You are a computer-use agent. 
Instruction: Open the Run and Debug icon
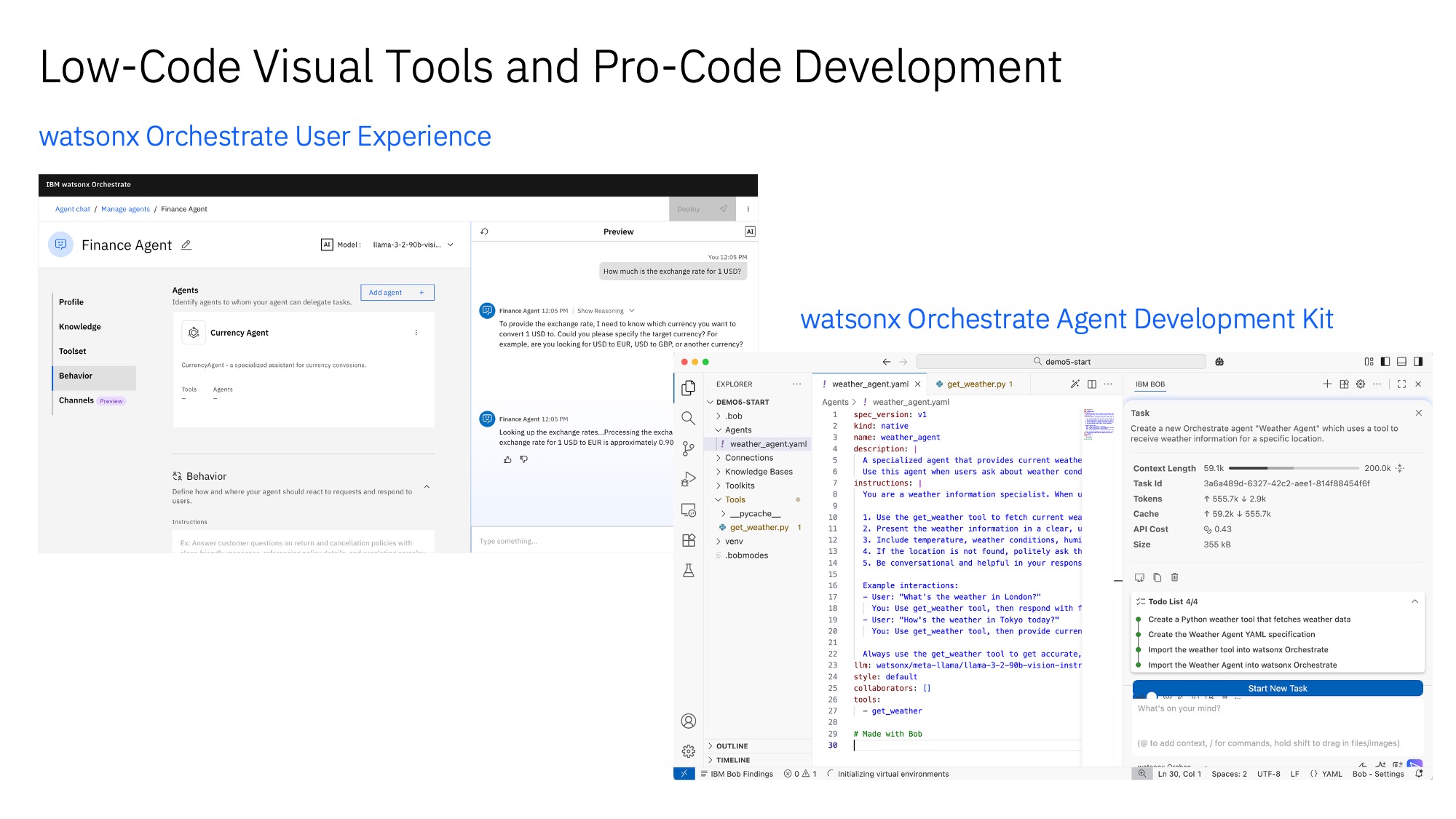pos(688,479)
